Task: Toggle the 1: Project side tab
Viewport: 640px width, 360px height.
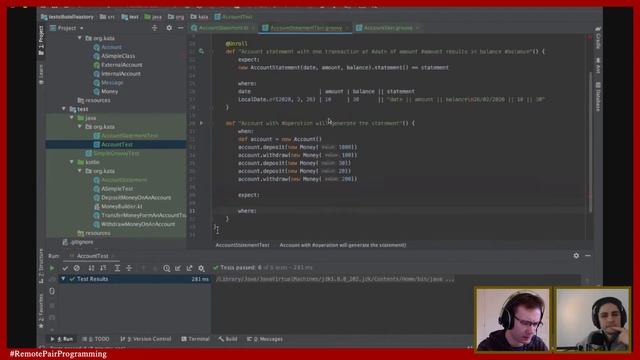Action: 41,40
